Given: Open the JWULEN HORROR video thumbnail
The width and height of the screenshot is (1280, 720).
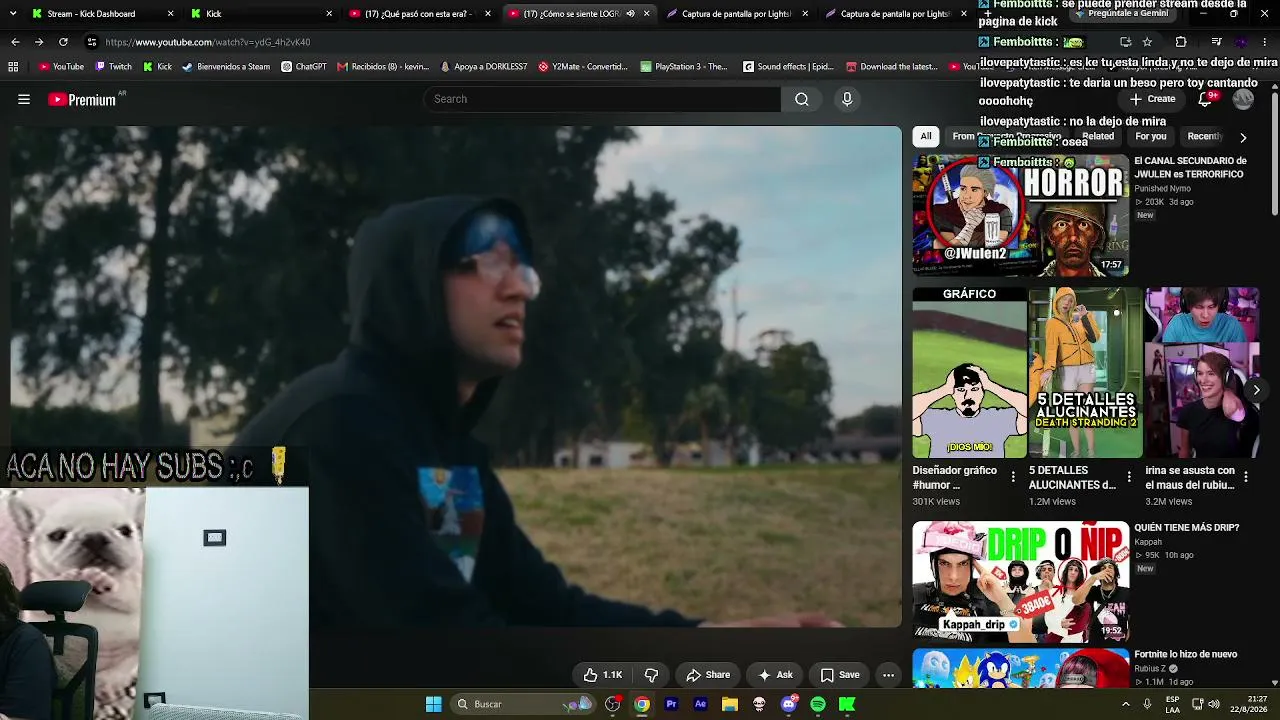Looking at the screenshot, I should (x=1021, y=215).
